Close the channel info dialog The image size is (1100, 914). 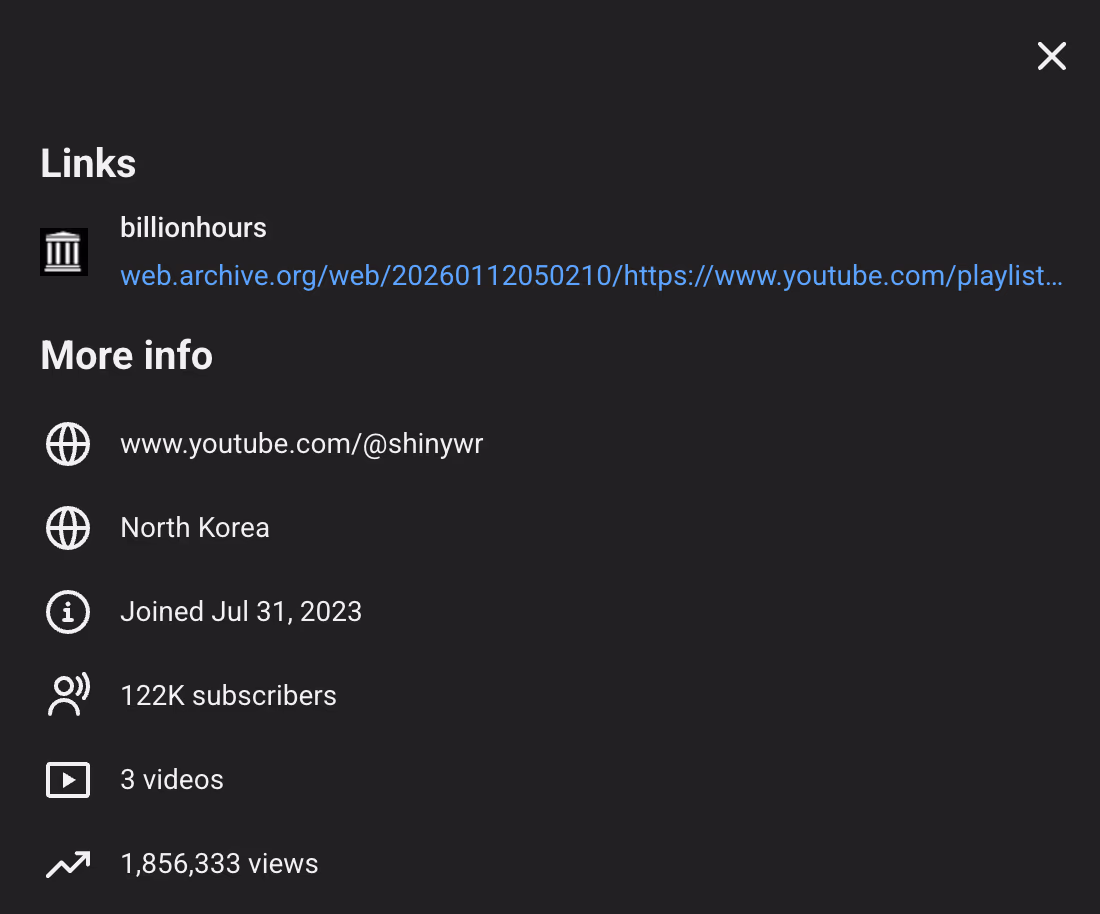[1051, 56]
